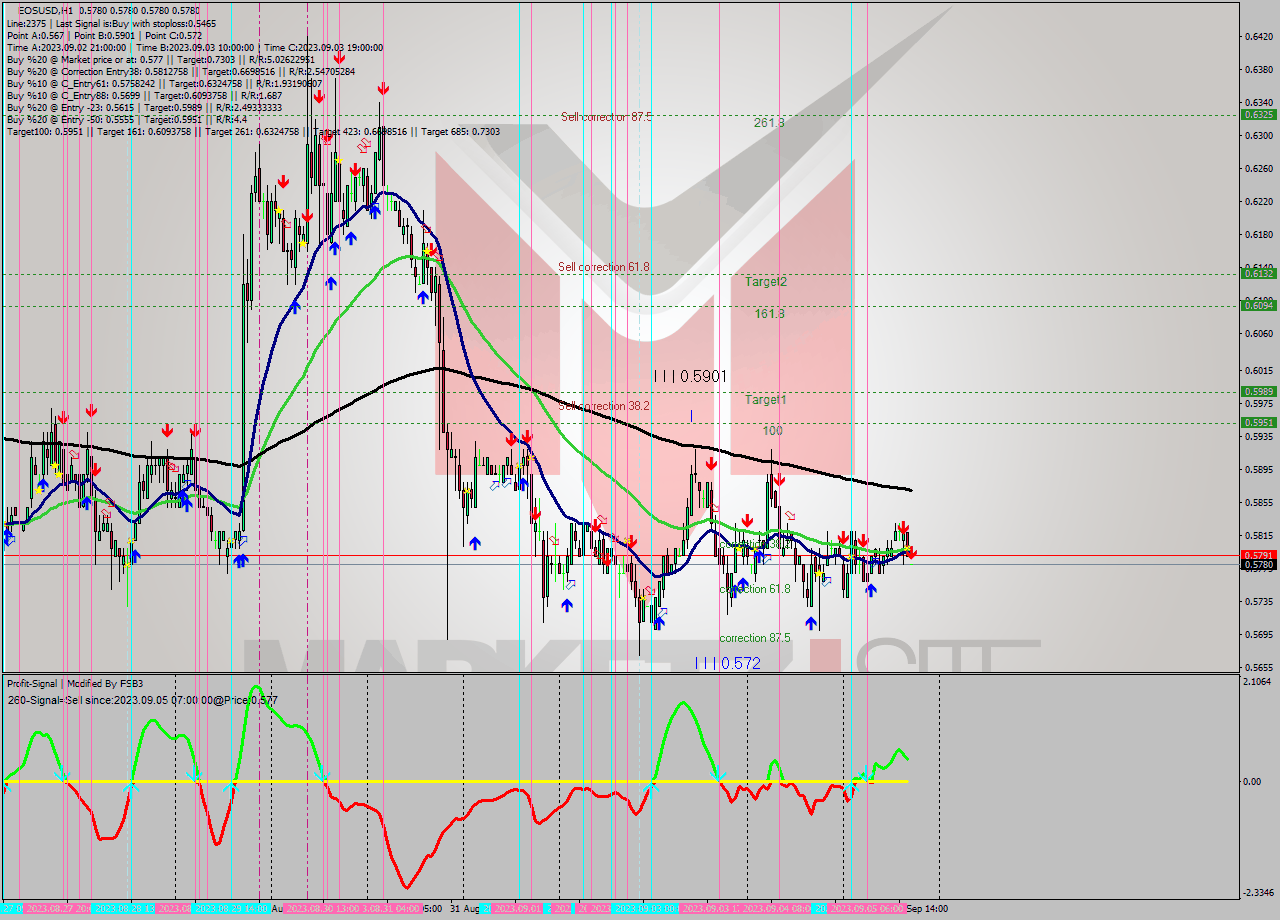Click the 'Target1' level label

pos(765,400)
